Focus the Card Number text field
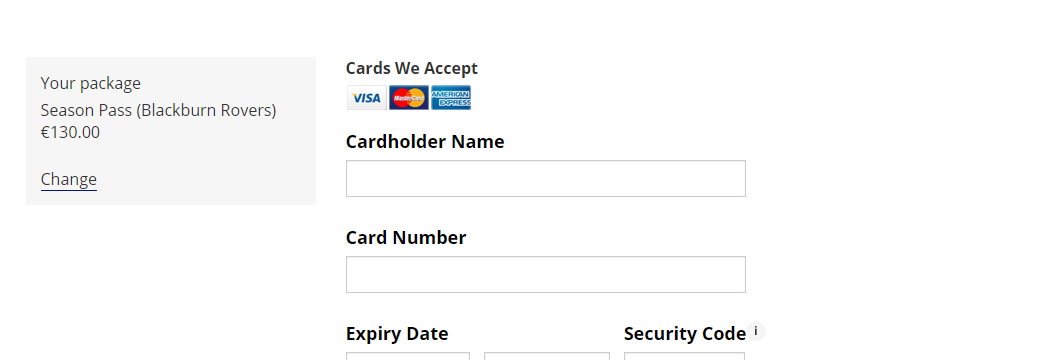The height and width of the screenshot is (360, 1046). coord(546,275)
